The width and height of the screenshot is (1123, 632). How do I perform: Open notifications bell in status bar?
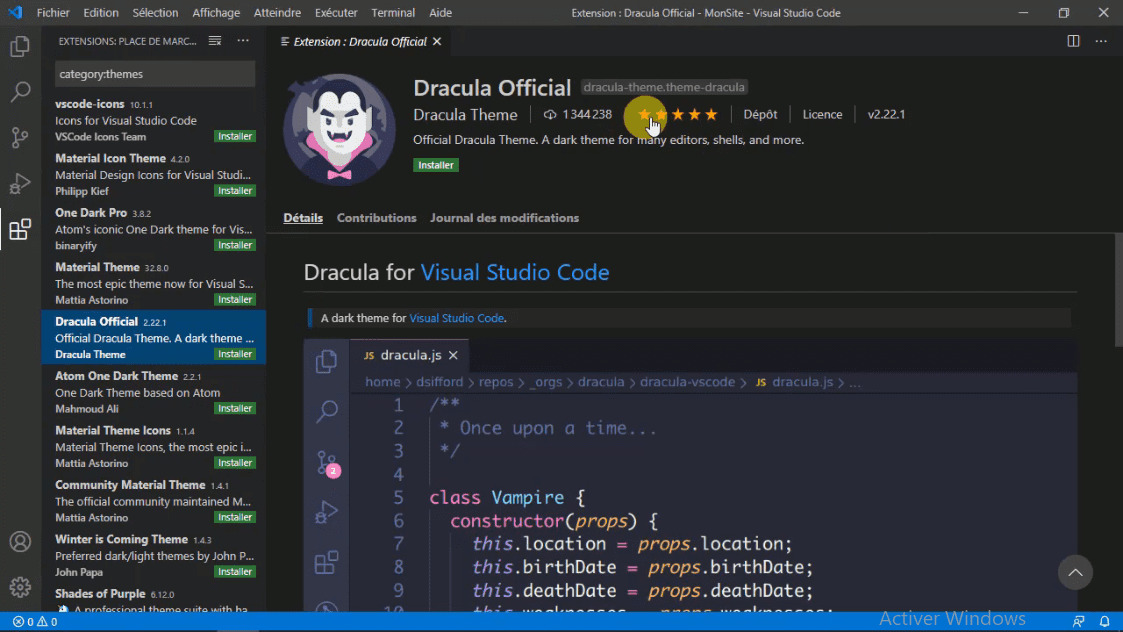1104,622
